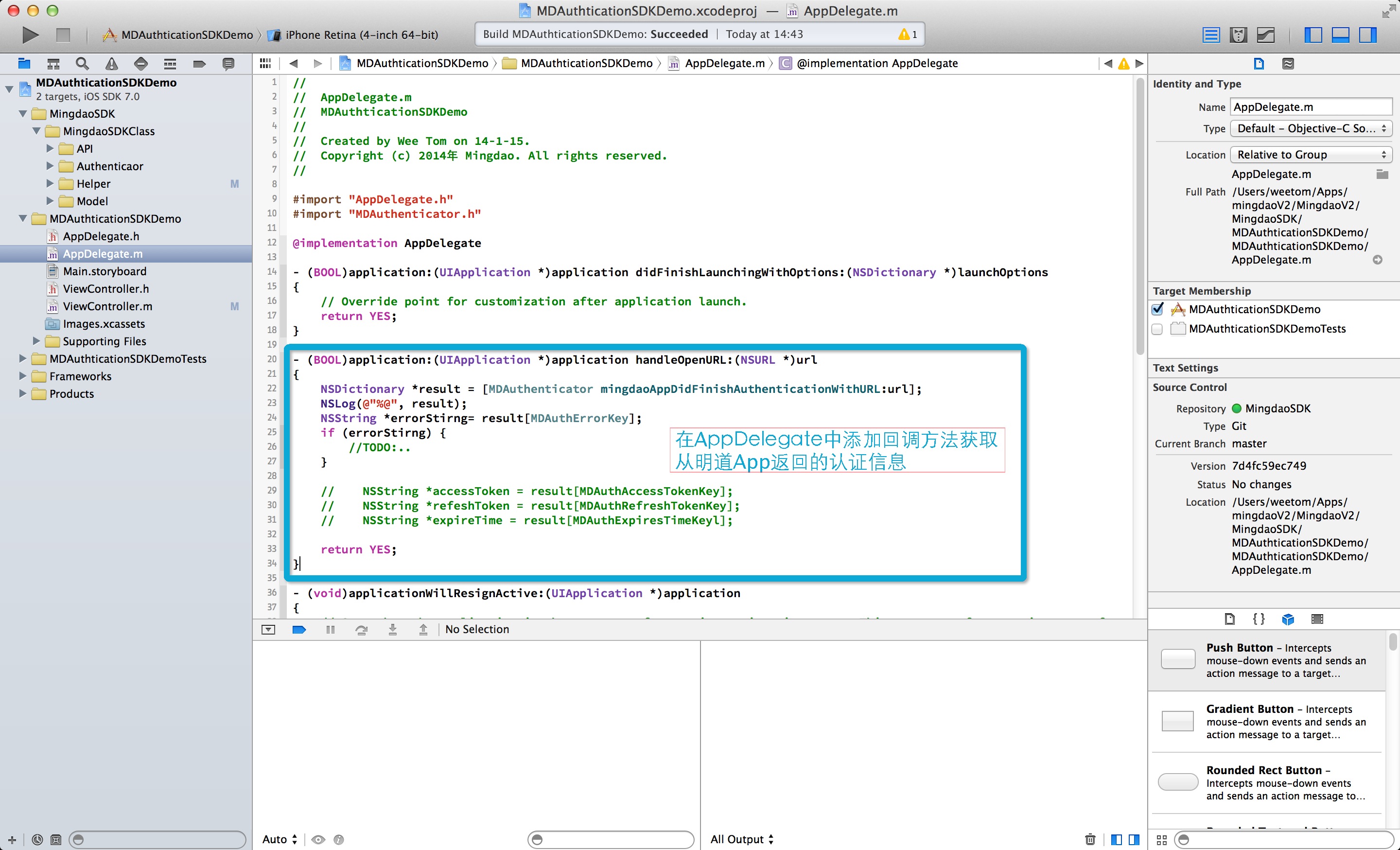Viewport: 1400px width, 850px height.
Task: Select ViewController.m in the navigator
Action: tap(107, 306)
